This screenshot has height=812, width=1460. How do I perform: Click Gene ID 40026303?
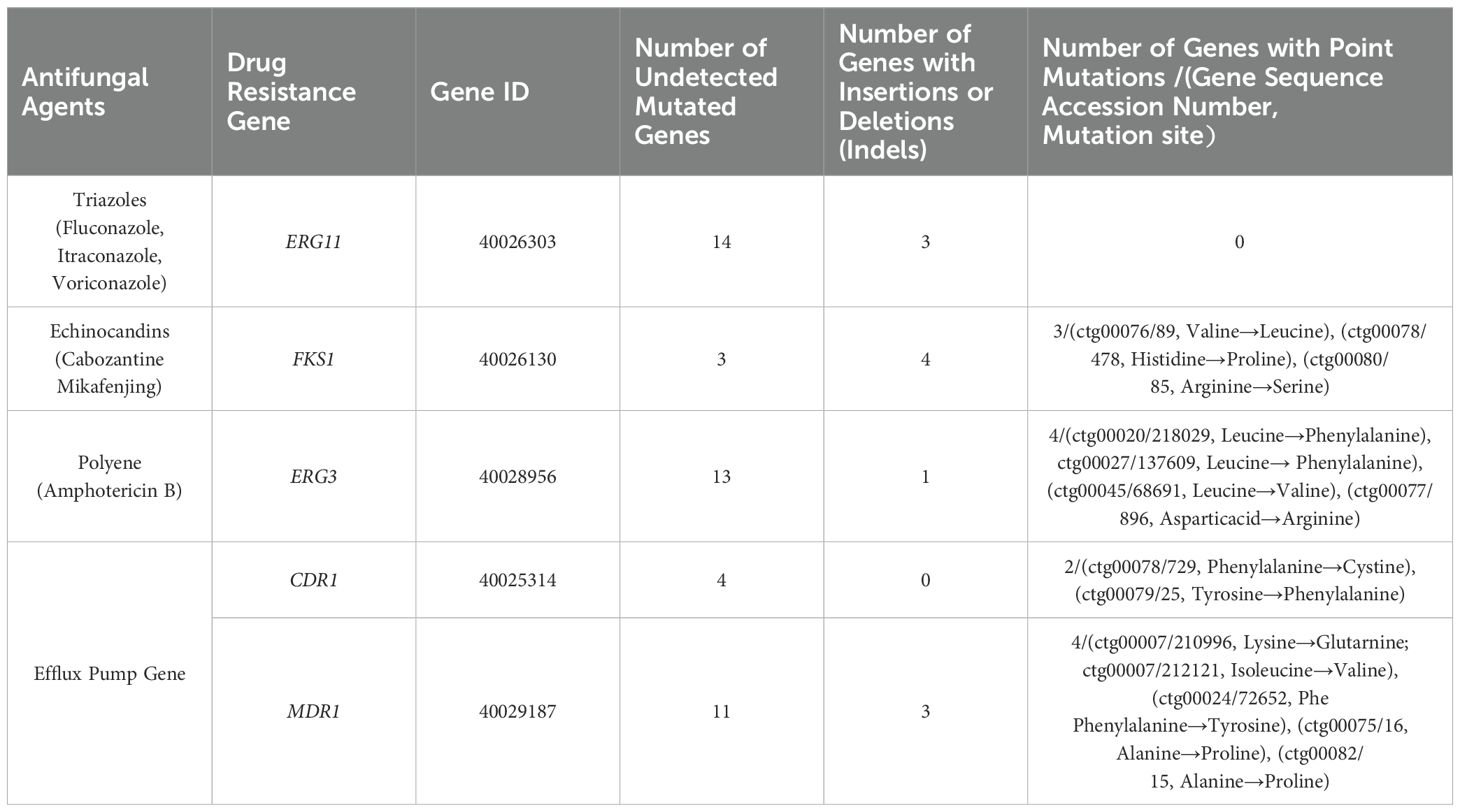tap(517, 241)
